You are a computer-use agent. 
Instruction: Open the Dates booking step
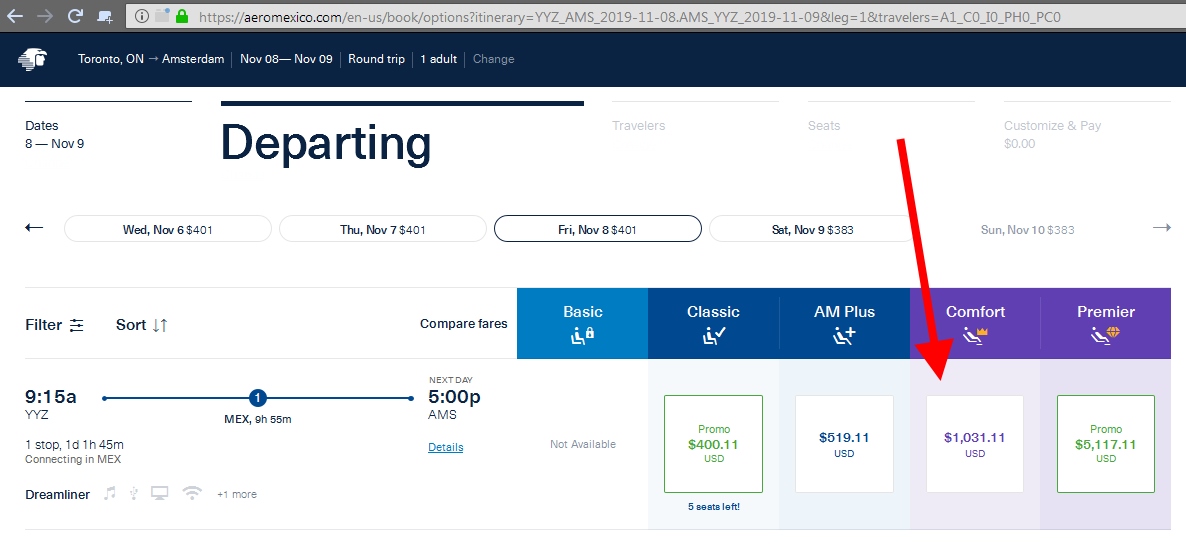tap(108, 127)
